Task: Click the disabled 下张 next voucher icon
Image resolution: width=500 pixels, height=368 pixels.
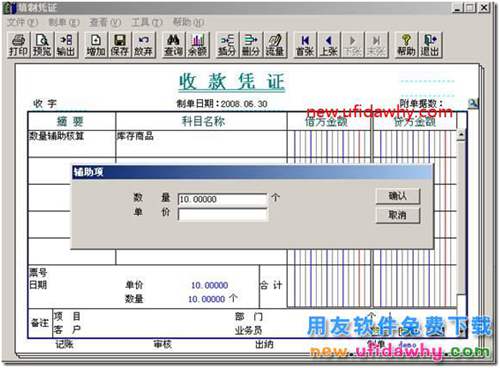Action: click(352, 45)
